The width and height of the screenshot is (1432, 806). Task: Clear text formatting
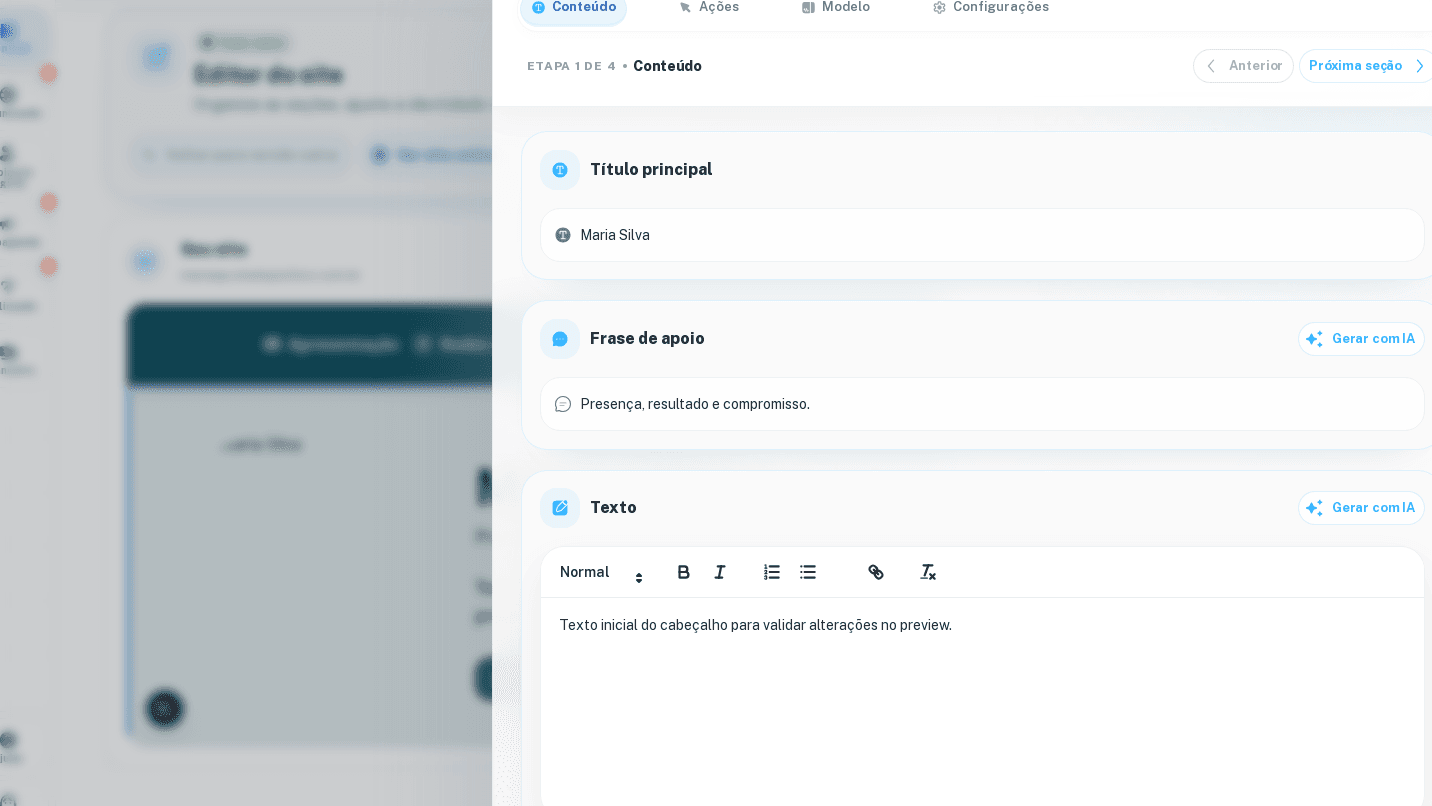(x=928, y=573)
